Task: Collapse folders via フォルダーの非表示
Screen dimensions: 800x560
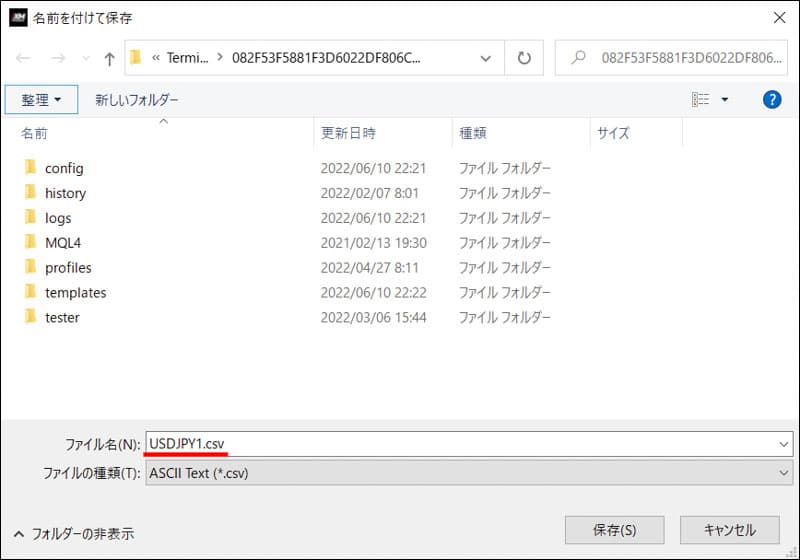Action: (73, 534)
